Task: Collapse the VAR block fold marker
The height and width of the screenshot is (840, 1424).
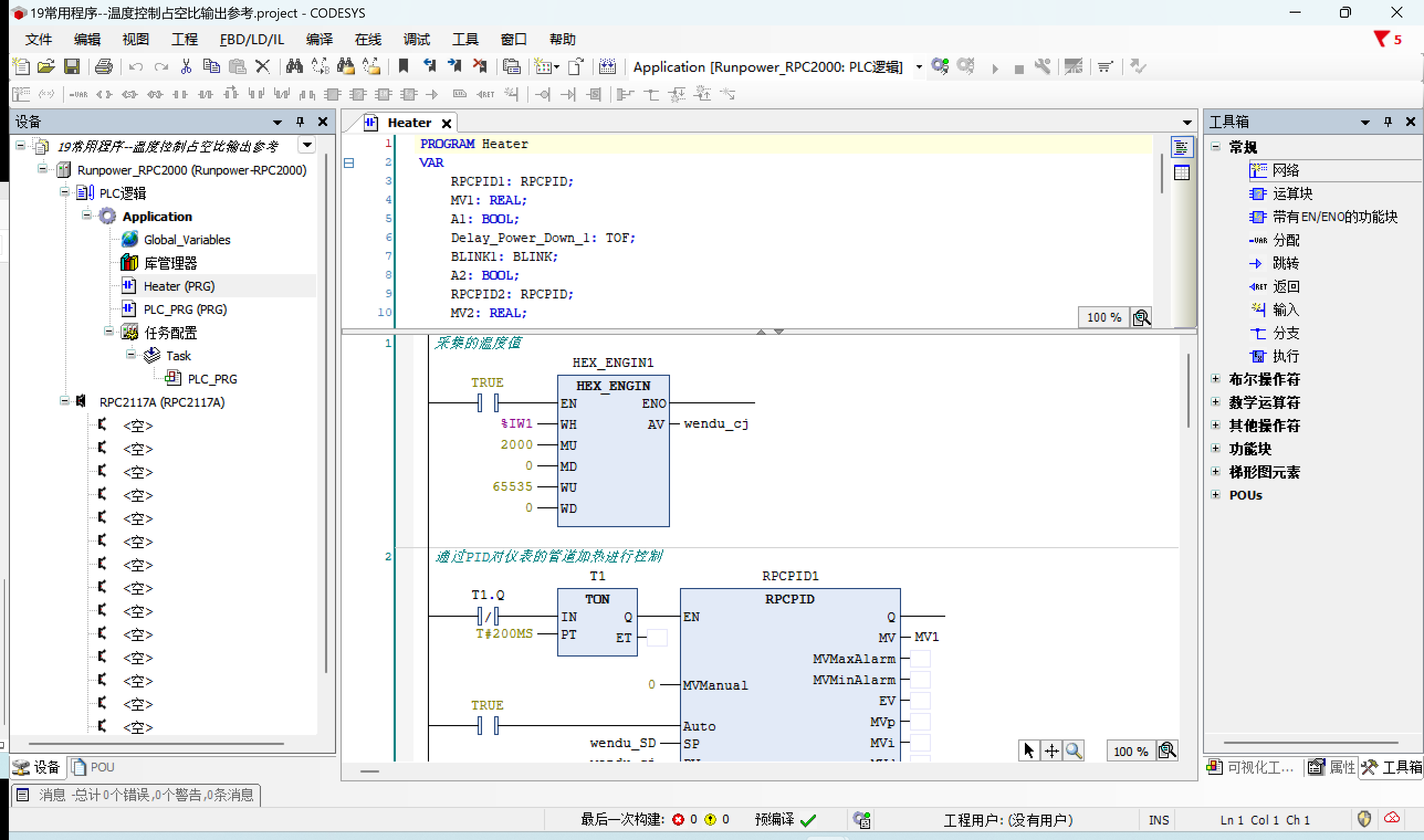Action: (x=349, y=163)
